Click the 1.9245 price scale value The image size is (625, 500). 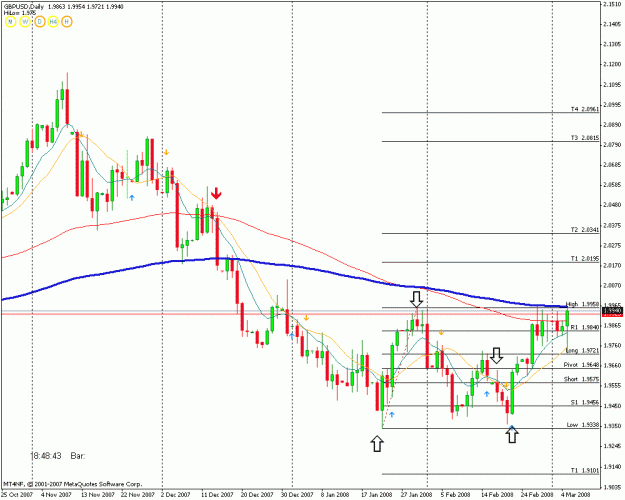[x=613, y=446]
